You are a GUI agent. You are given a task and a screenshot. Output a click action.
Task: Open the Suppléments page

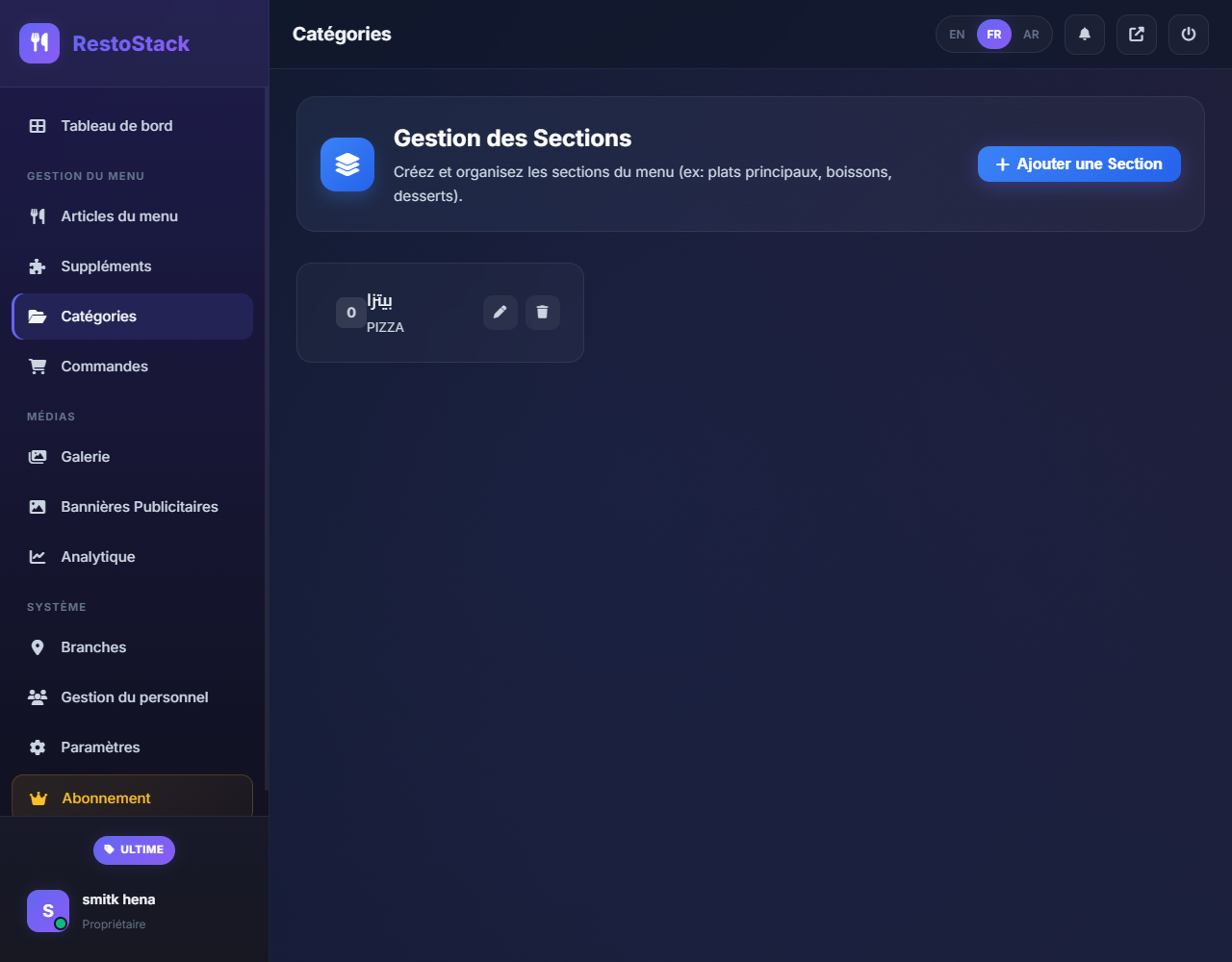[x=106, y=266]
